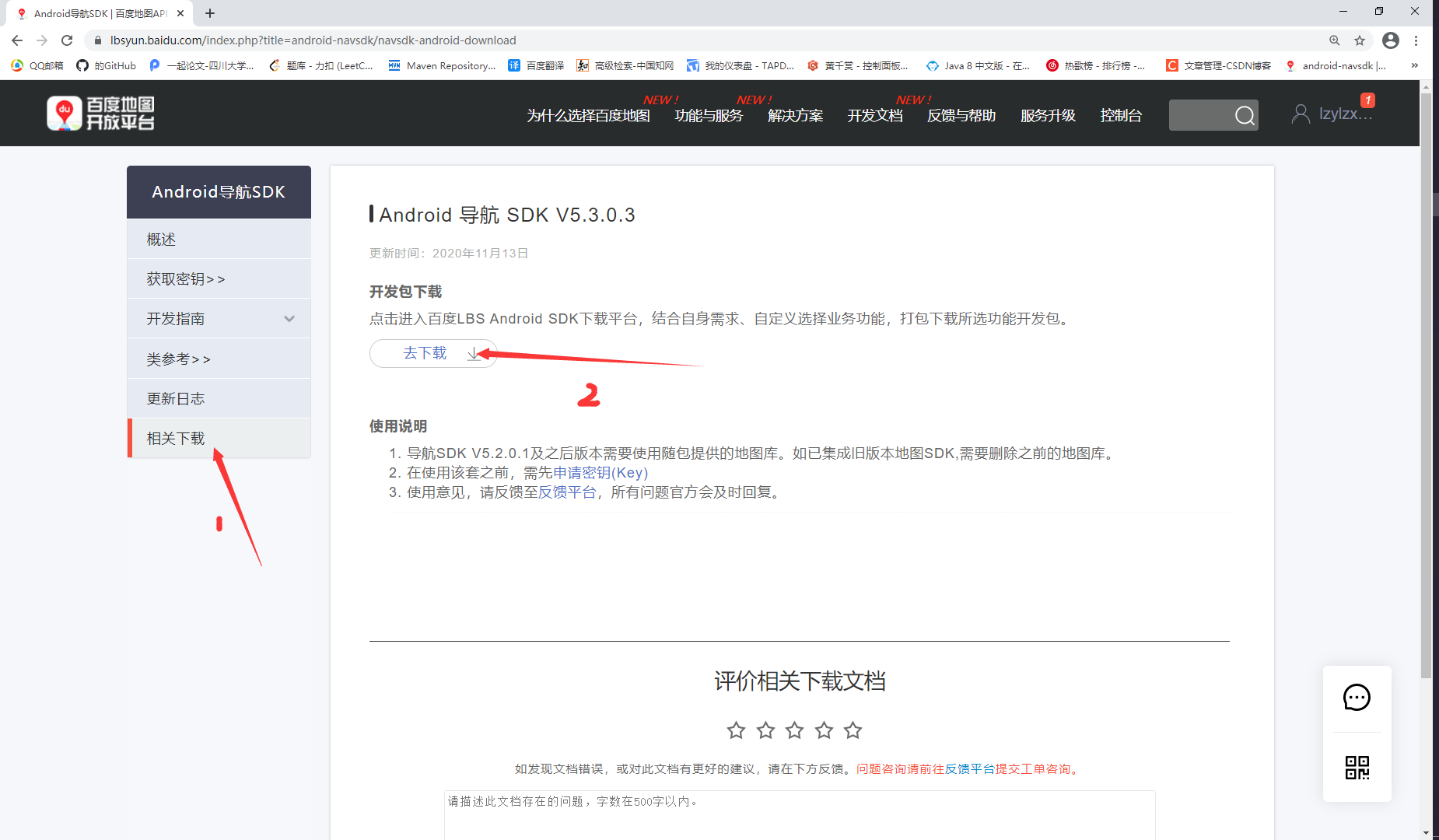Follow the first 反馈平台 link in usage notes
This screenshot has width=1439, height=840.
(567, 492)
